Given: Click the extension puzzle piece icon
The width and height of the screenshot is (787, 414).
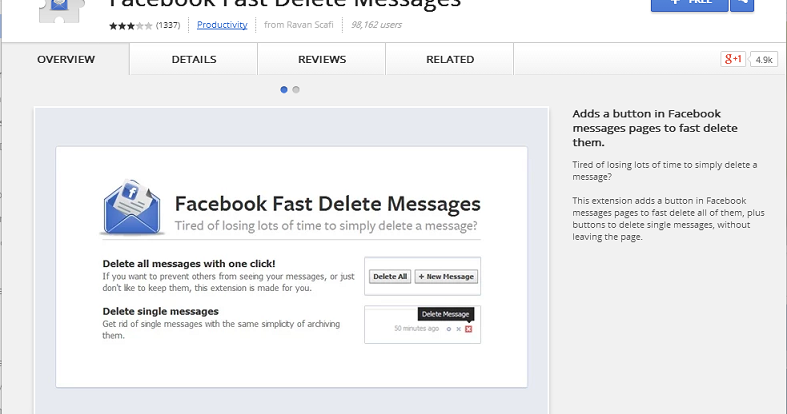Looking at the screenshot, I should click(60, 12).
